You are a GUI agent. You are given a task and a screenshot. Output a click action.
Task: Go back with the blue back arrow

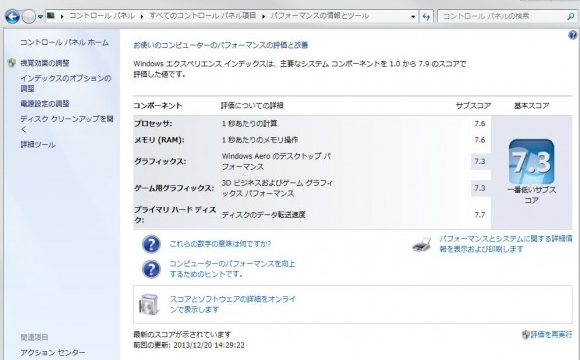coord(12,17)
